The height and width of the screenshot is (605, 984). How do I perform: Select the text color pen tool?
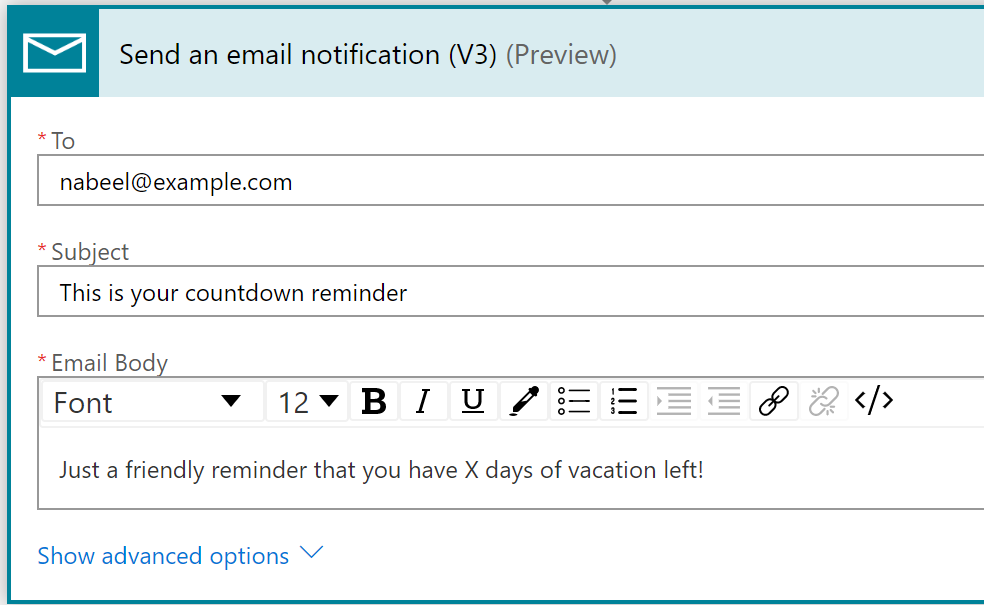(523, 400)
